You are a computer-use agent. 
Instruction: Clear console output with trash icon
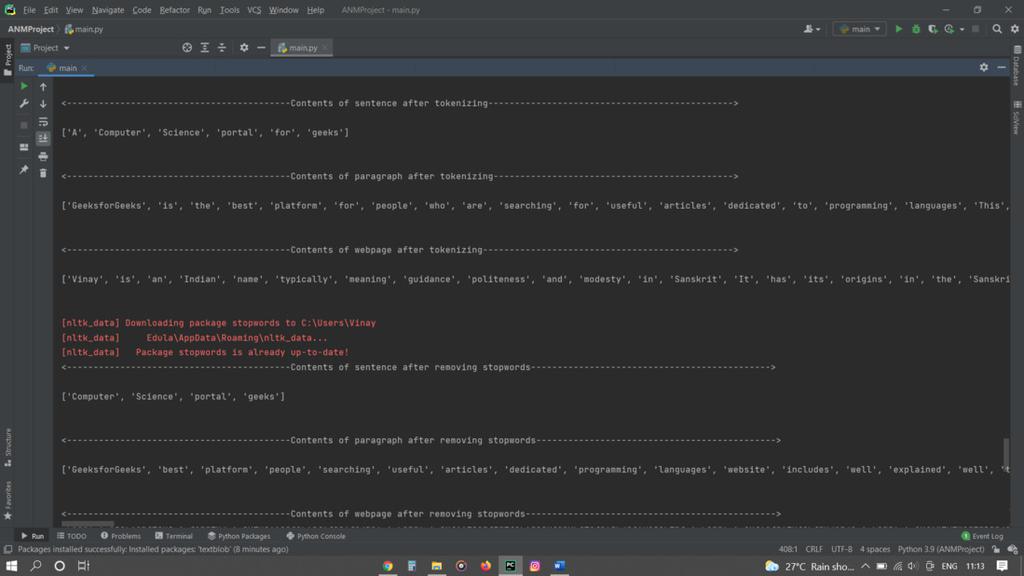coord(43,173)
